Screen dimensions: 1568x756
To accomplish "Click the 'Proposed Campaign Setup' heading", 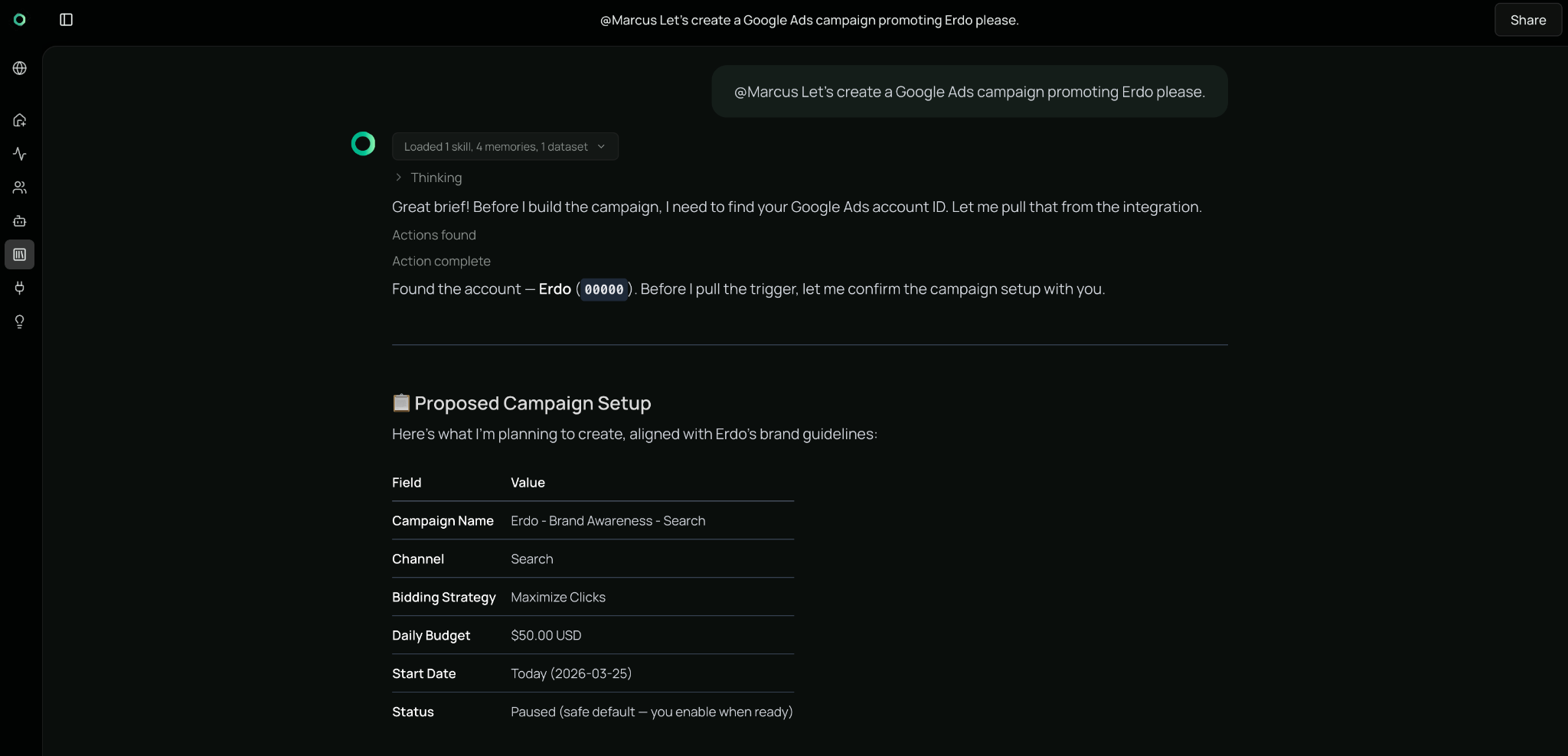I will (x=532, y=403).
